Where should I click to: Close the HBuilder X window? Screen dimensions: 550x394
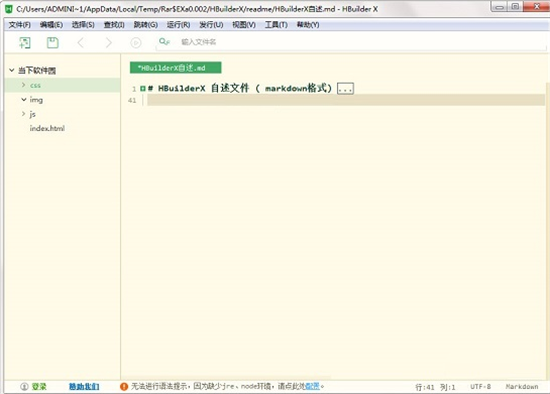pyautogui.click(x=536, y=7)
